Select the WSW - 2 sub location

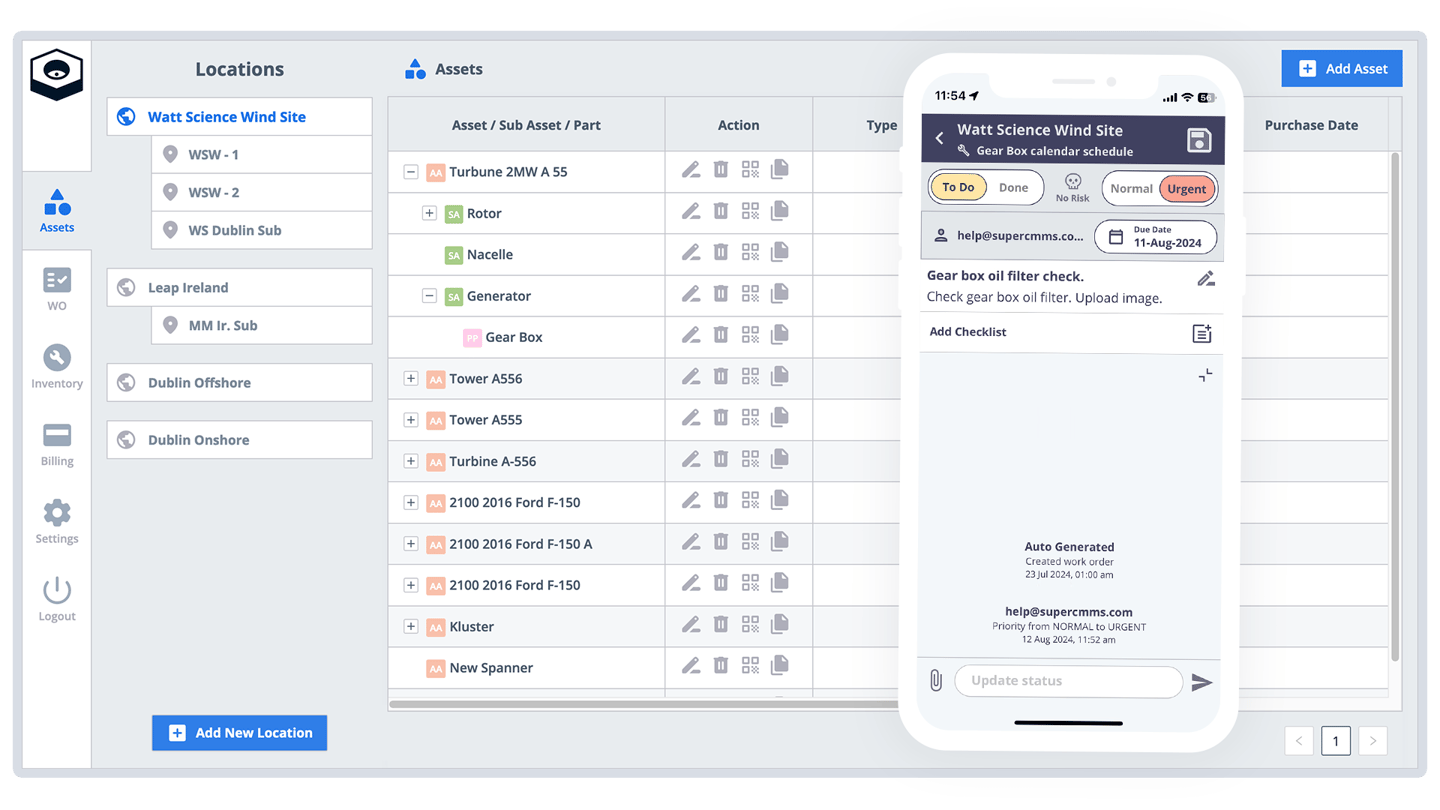tap(262, 193)
